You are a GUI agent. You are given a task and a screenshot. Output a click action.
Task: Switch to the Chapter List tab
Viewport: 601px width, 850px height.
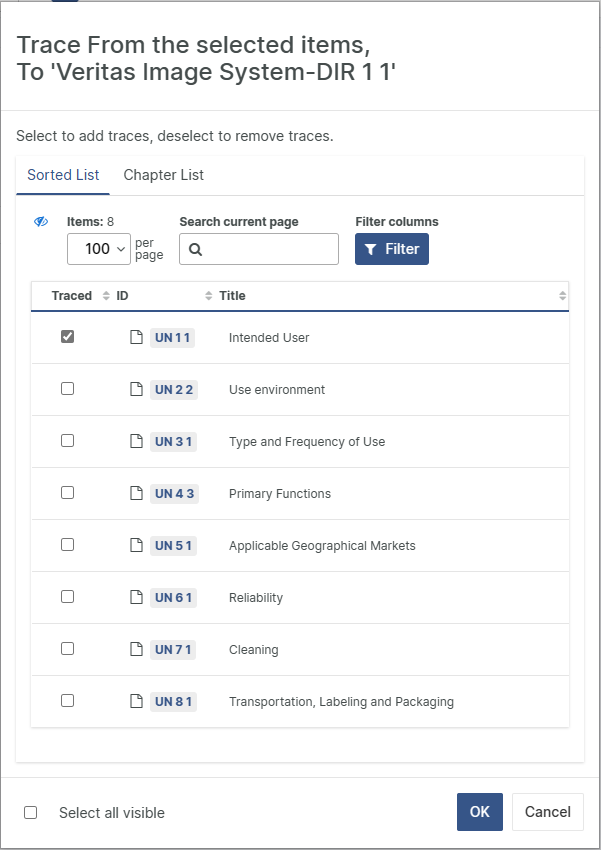coord(163,175)
